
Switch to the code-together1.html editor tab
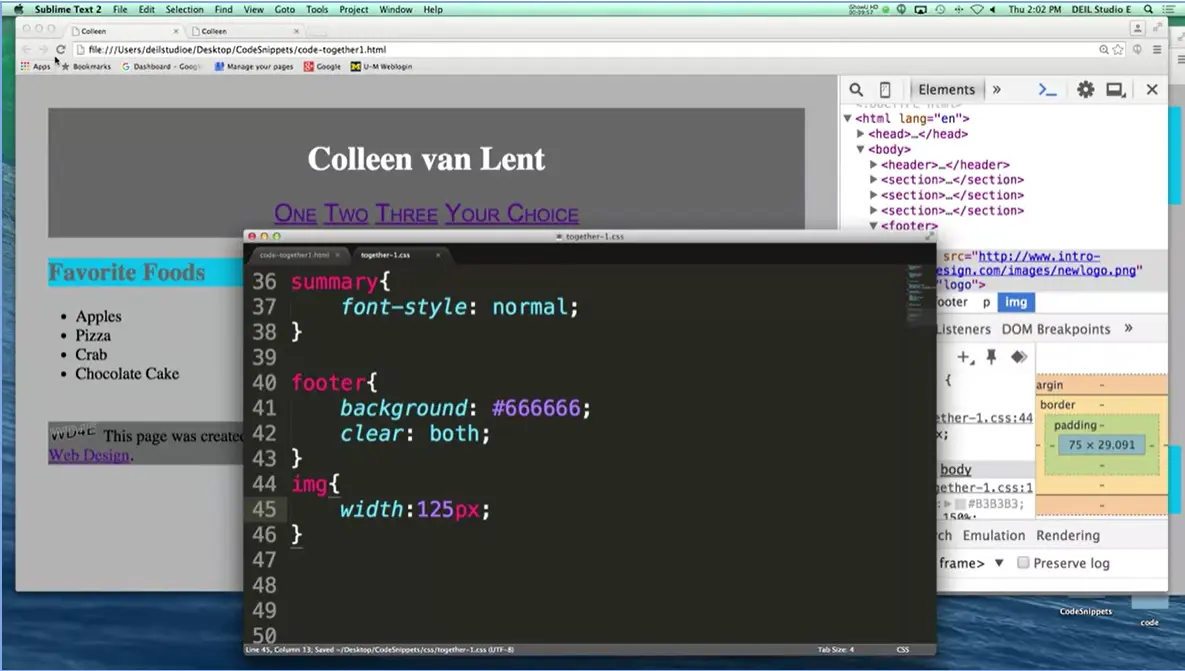point(294,255)
